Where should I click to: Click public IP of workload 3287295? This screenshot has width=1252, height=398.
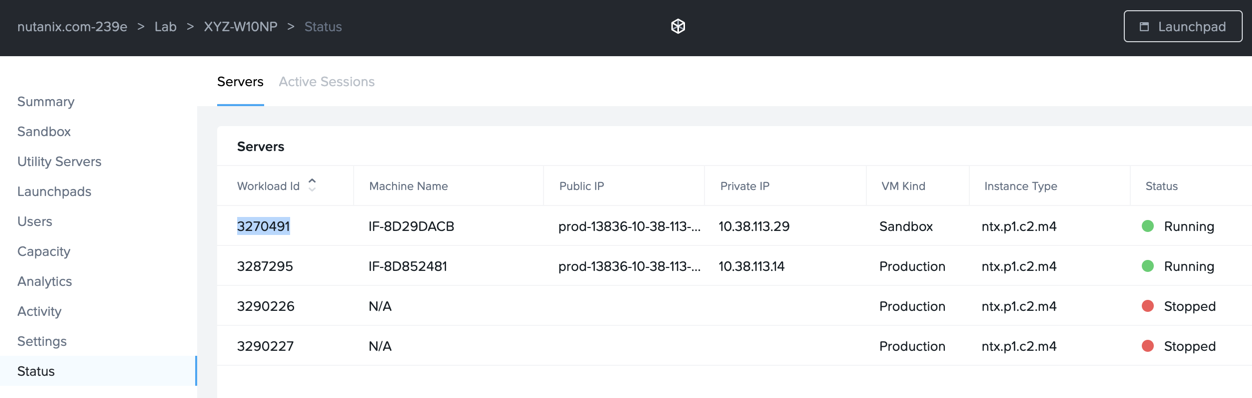tap(629, 266)
